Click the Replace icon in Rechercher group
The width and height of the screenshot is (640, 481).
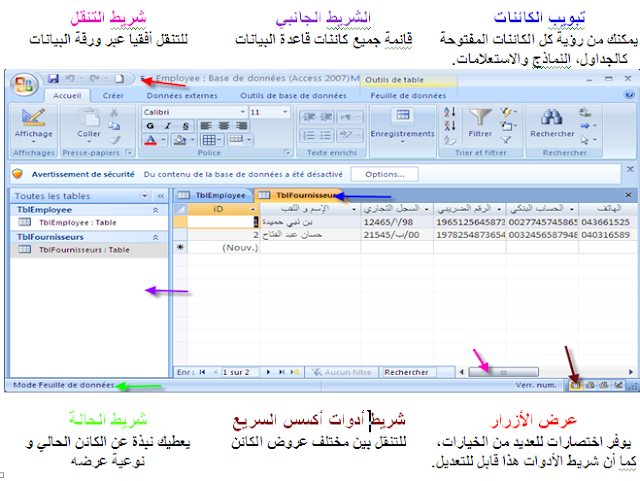[x=586, y=112]
